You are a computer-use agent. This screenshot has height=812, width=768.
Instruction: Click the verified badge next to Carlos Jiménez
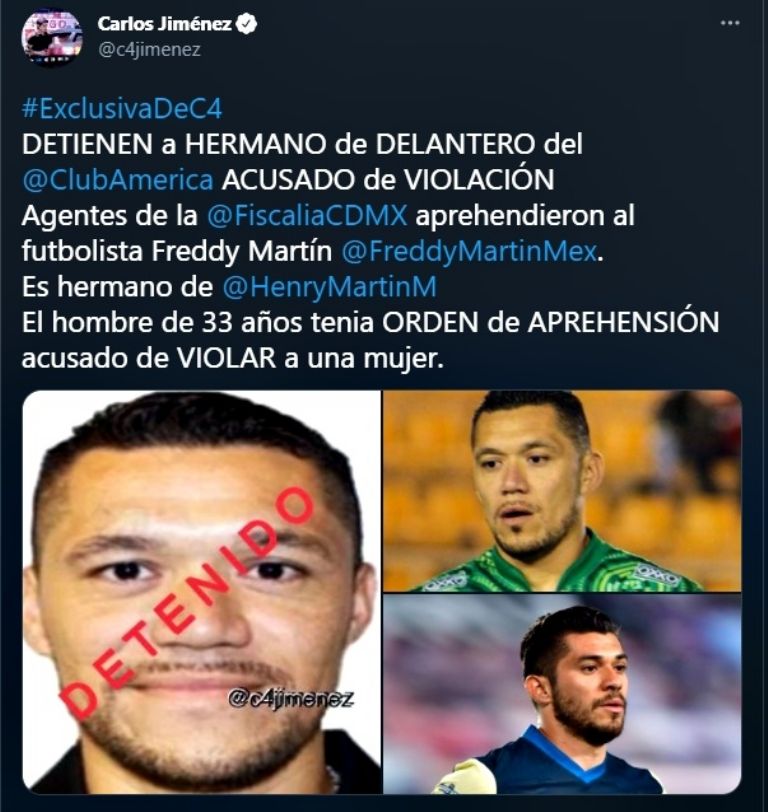[x=247, y=24]
